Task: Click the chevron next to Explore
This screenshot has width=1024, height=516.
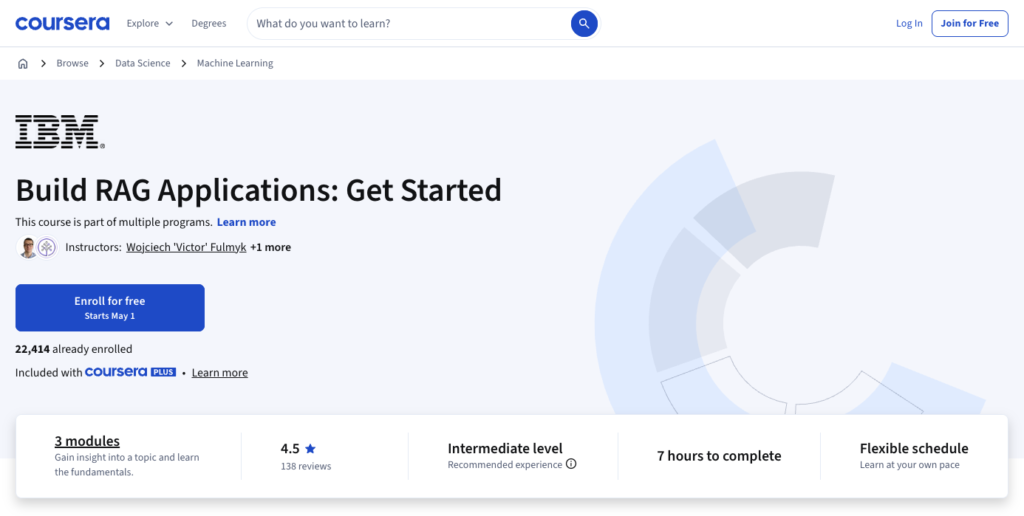Action: tap(169, 24)
